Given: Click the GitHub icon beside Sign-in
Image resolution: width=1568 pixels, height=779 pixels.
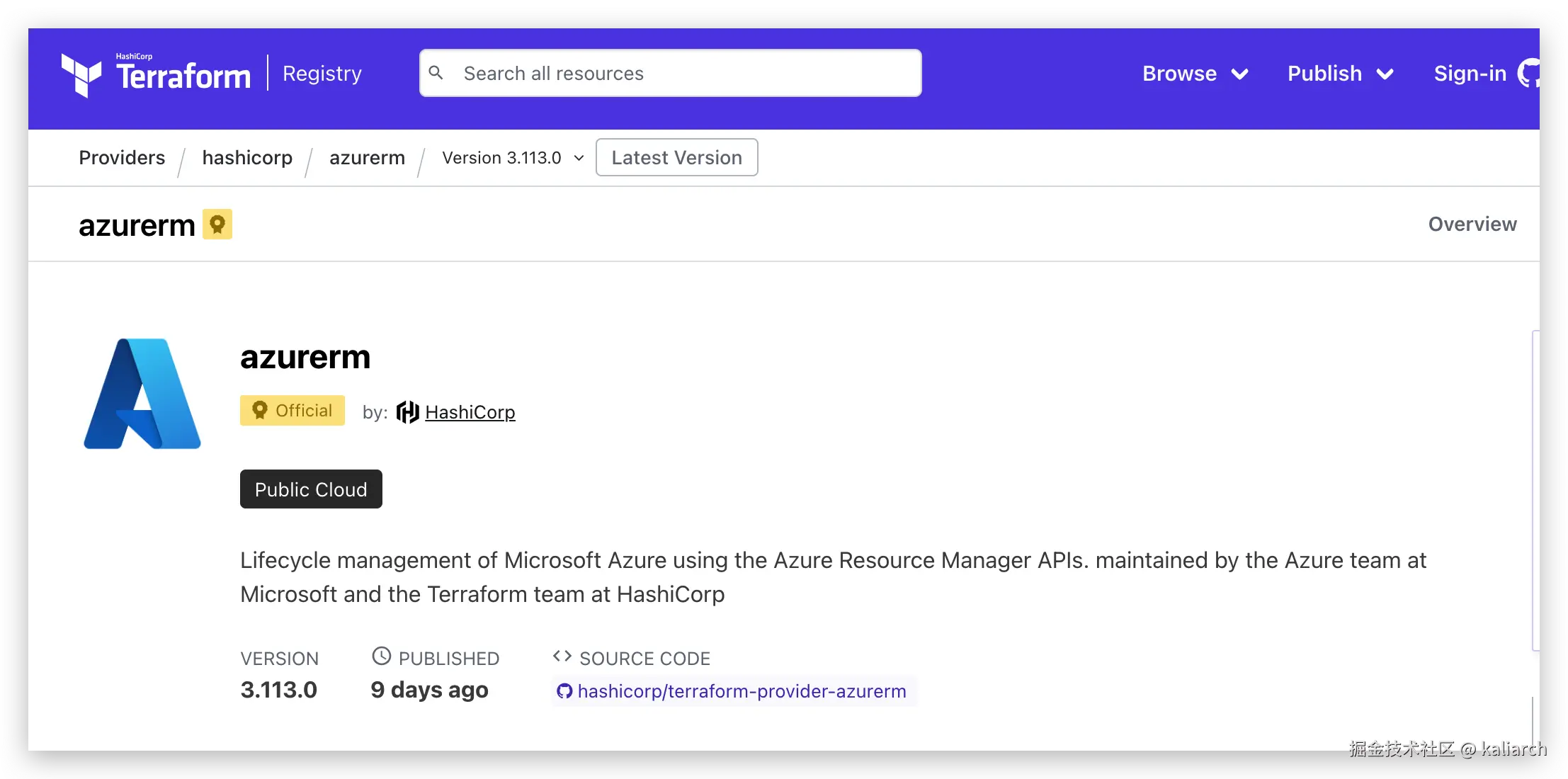Looking at the screenshot, I should pos(1528,74).
